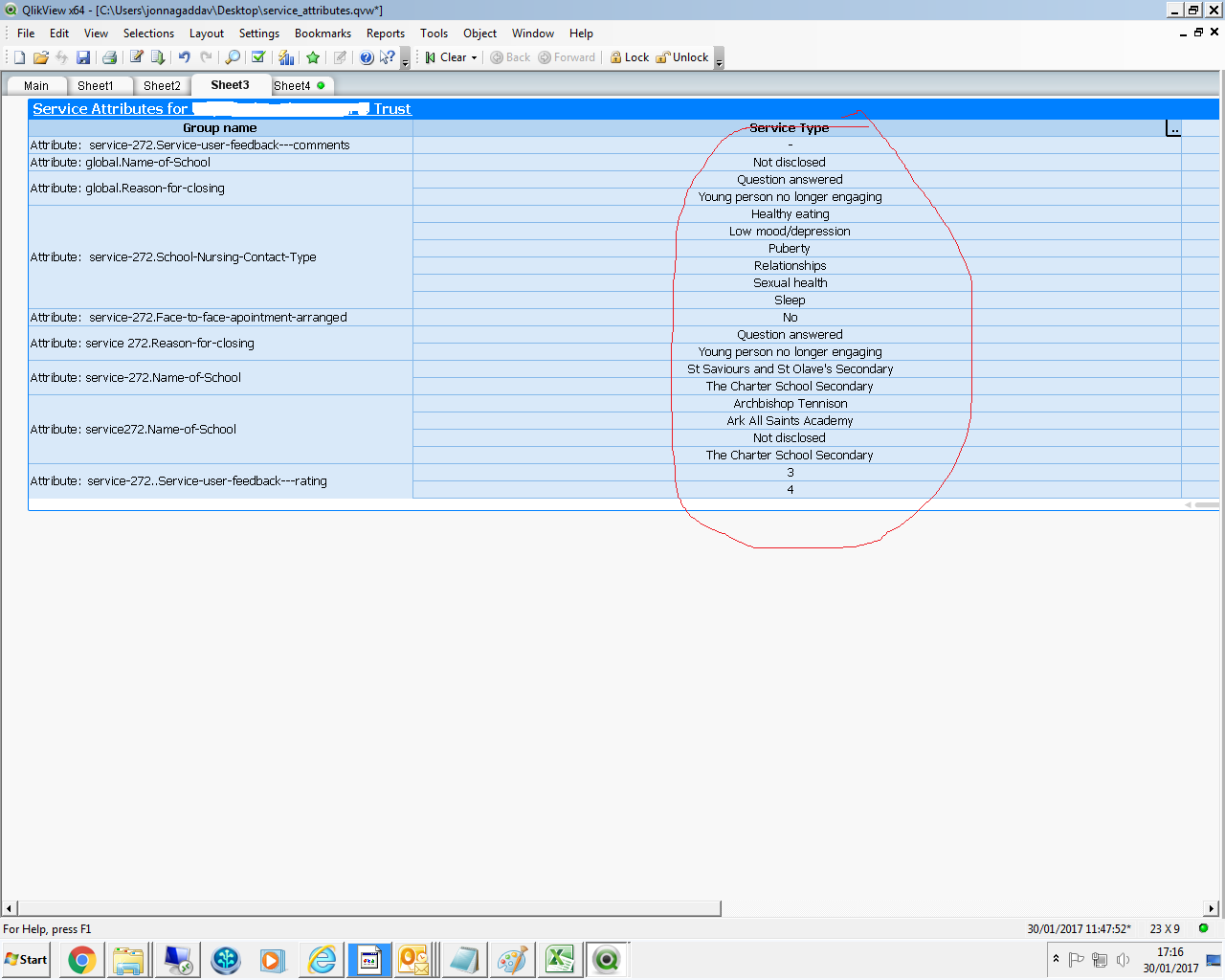Click the Quick Chart wizard icon
Viewport: 1225px width, 980px height.
point(285,57)
